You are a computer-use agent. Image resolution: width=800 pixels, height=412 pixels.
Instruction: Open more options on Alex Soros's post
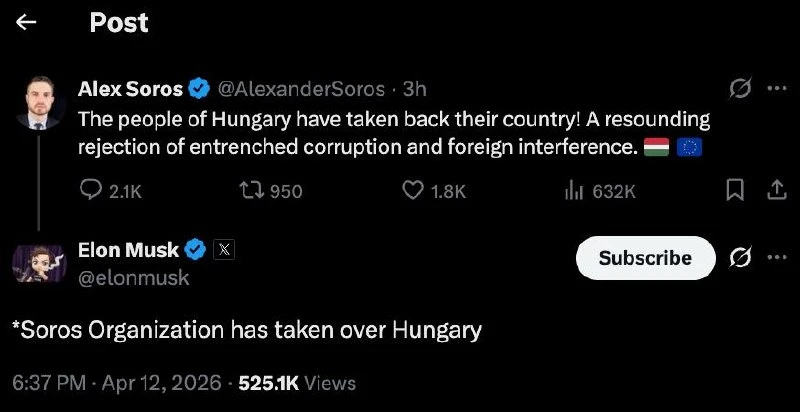(776, 89)
